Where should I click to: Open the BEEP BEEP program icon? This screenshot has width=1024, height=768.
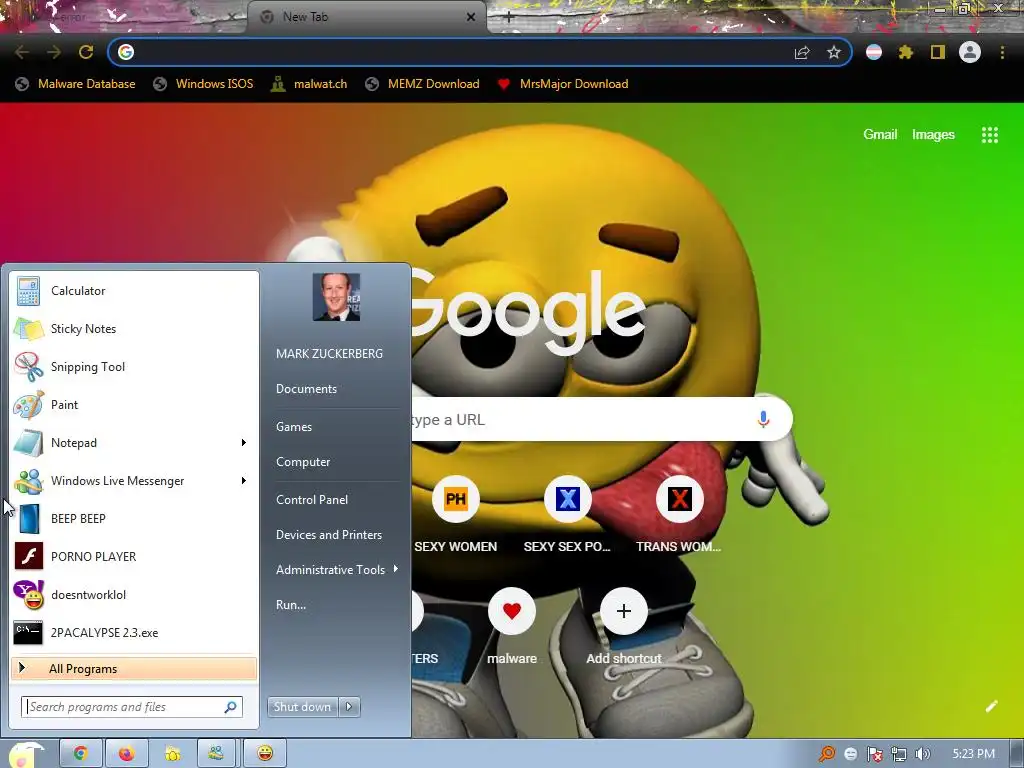point(28,519)
